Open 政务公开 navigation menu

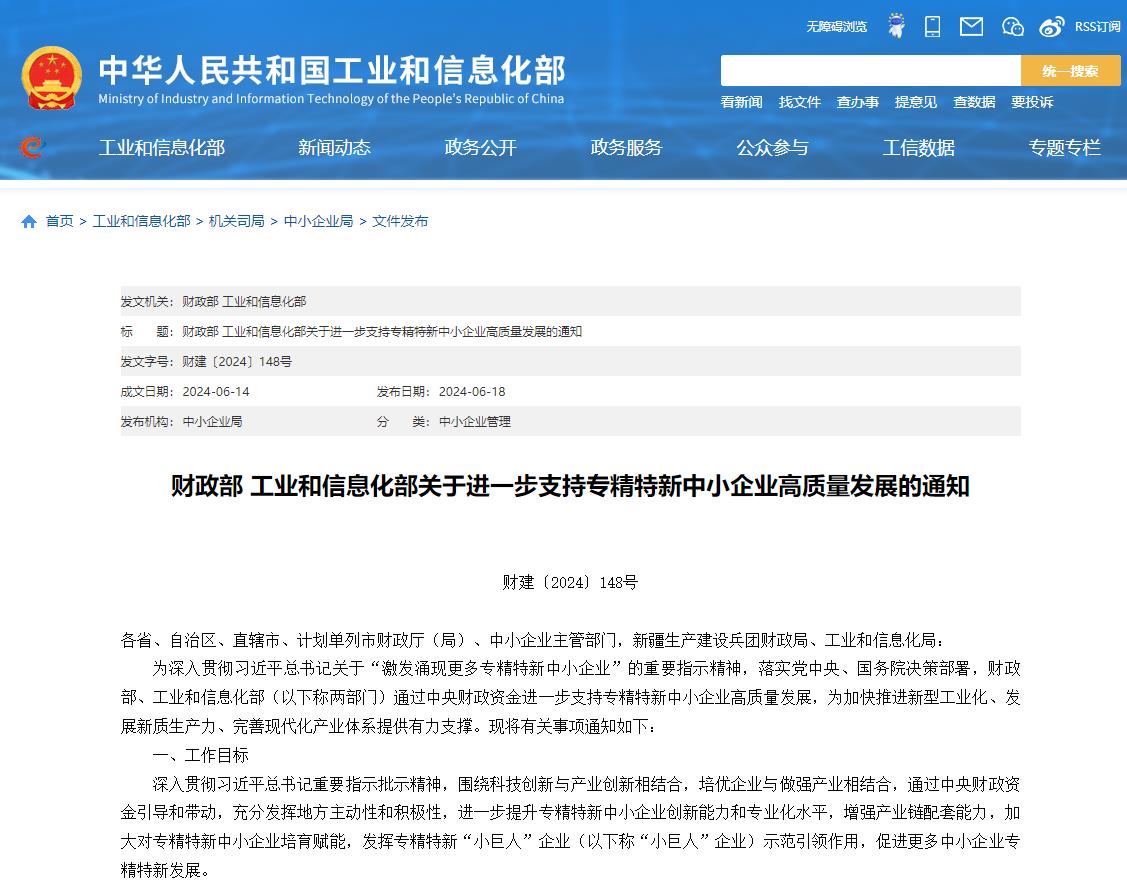(480, 147)
